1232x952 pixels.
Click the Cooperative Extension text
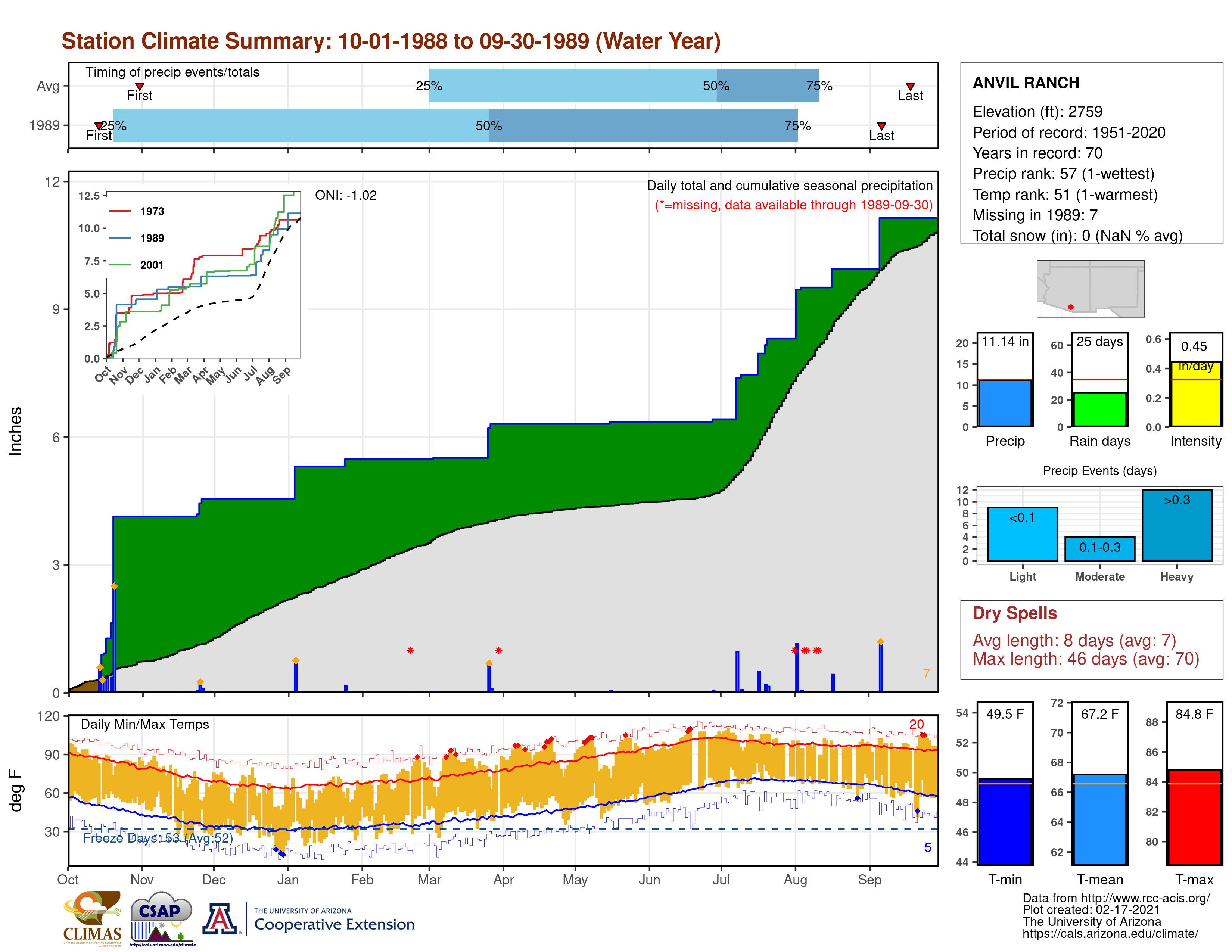point(334,924)
